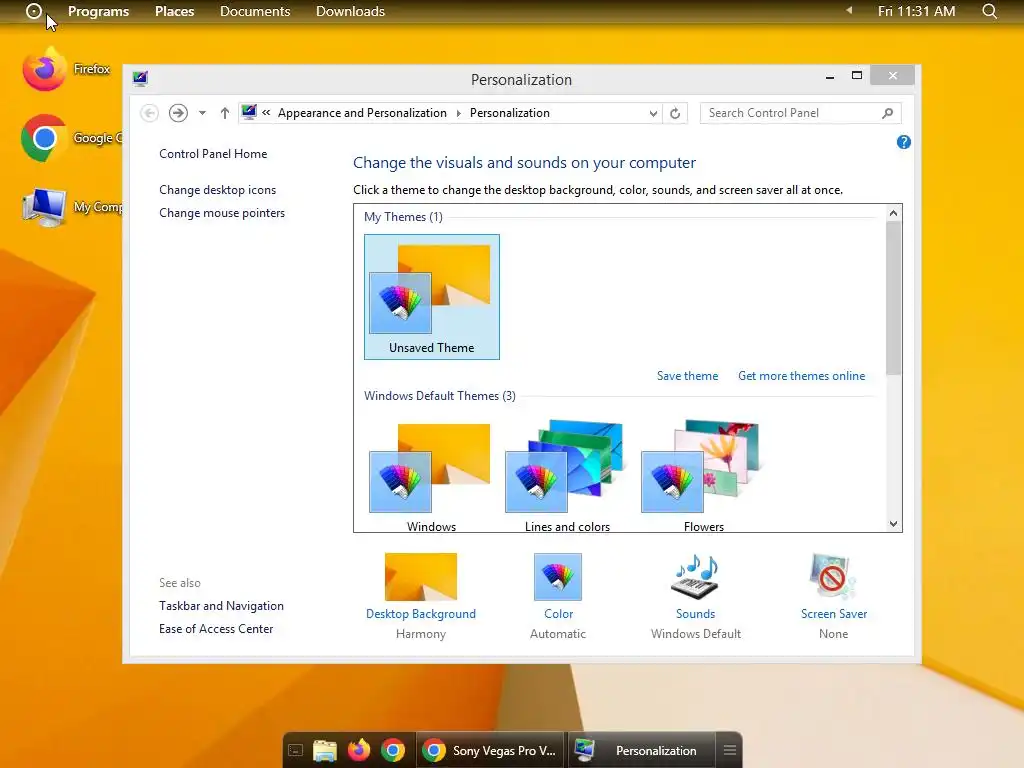Open the address bar history dropdown
1024x768 pixels.
pyautogui.click(x=653, y=113)
